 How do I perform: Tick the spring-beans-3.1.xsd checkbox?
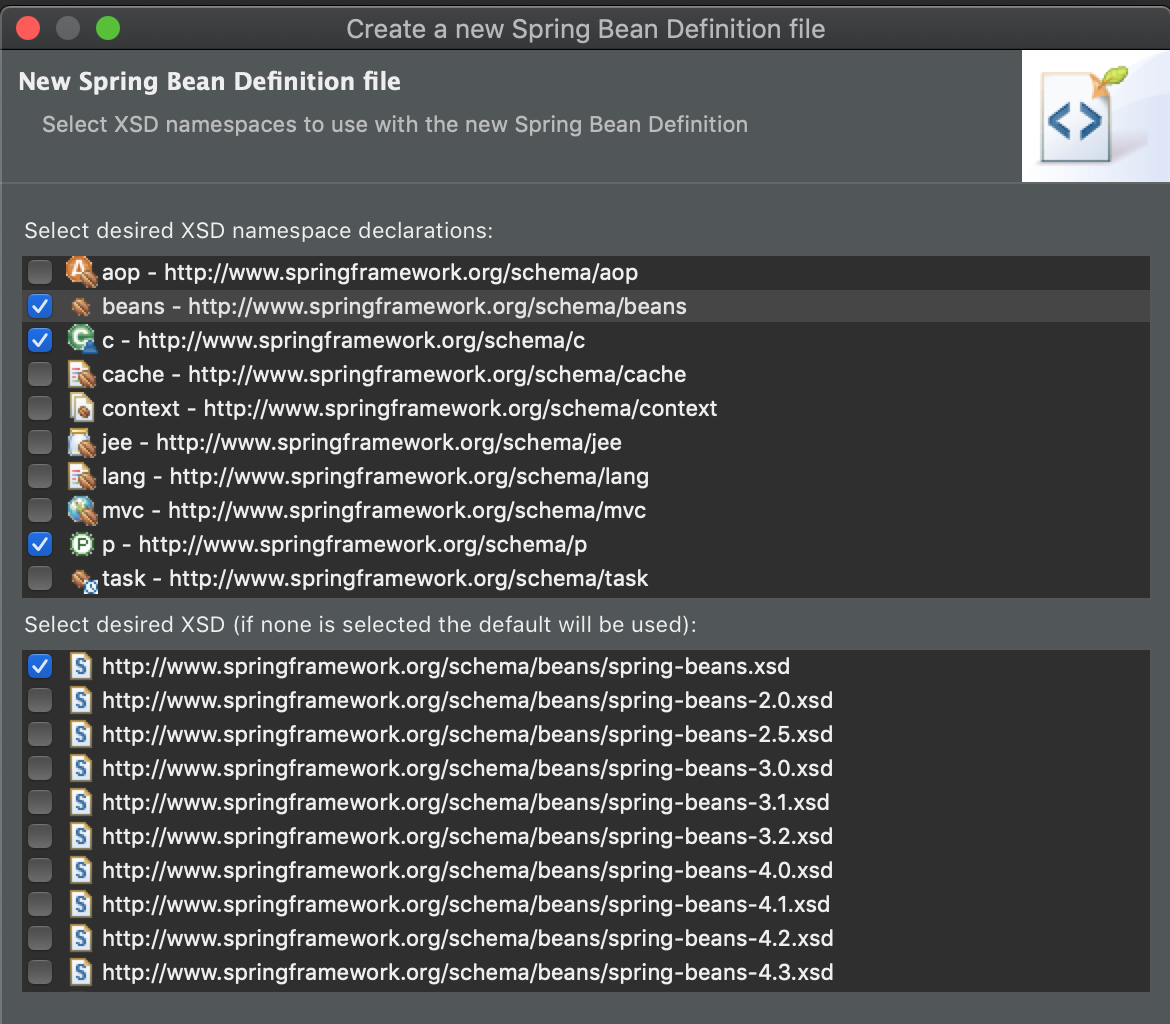coord(40,802)
